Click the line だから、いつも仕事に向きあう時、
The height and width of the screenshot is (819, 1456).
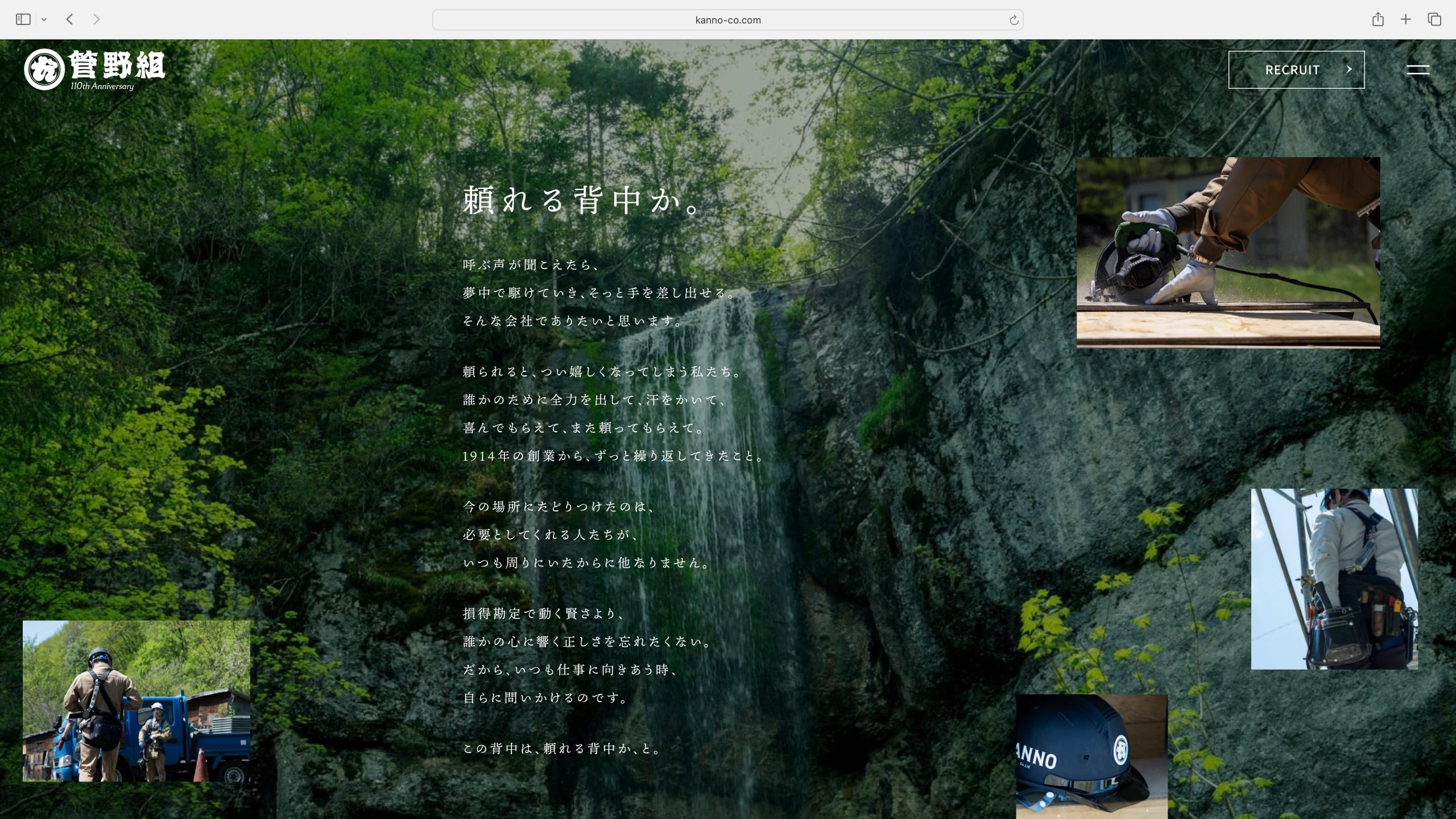[571, 670]
